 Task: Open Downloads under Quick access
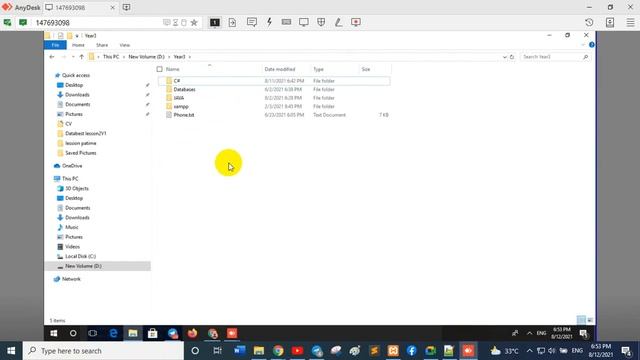[77, 95]
